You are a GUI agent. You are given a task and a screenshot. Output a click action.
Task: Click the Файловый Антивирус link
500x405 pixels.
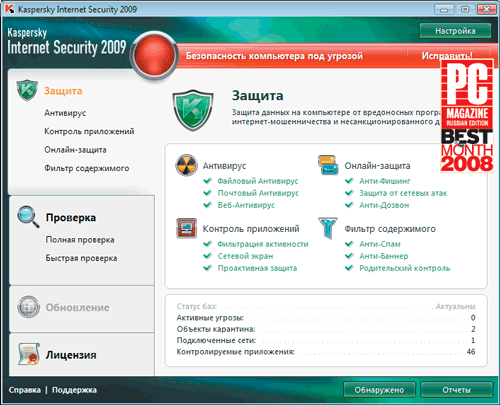click(x=258, y=181)
